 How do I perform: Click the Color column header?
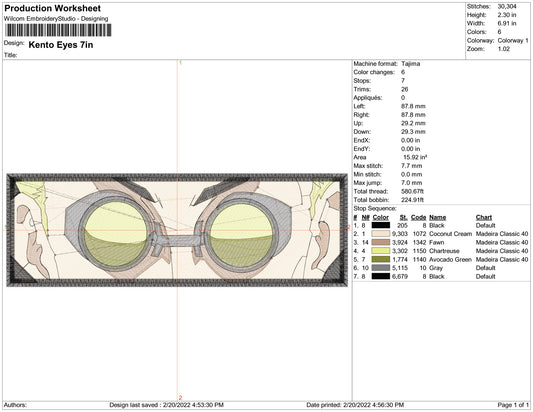380,217
